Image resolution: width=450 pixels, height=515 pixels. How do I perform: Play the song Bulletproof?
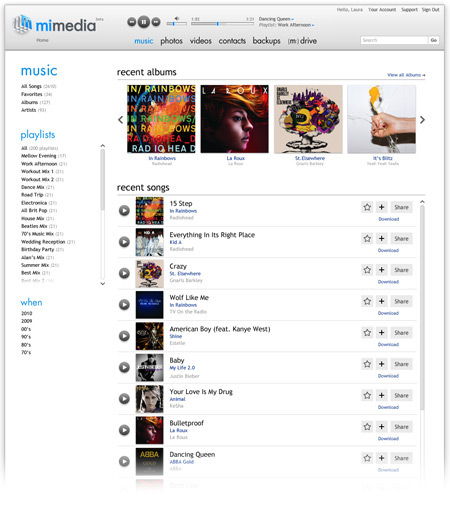click(124, 430)
